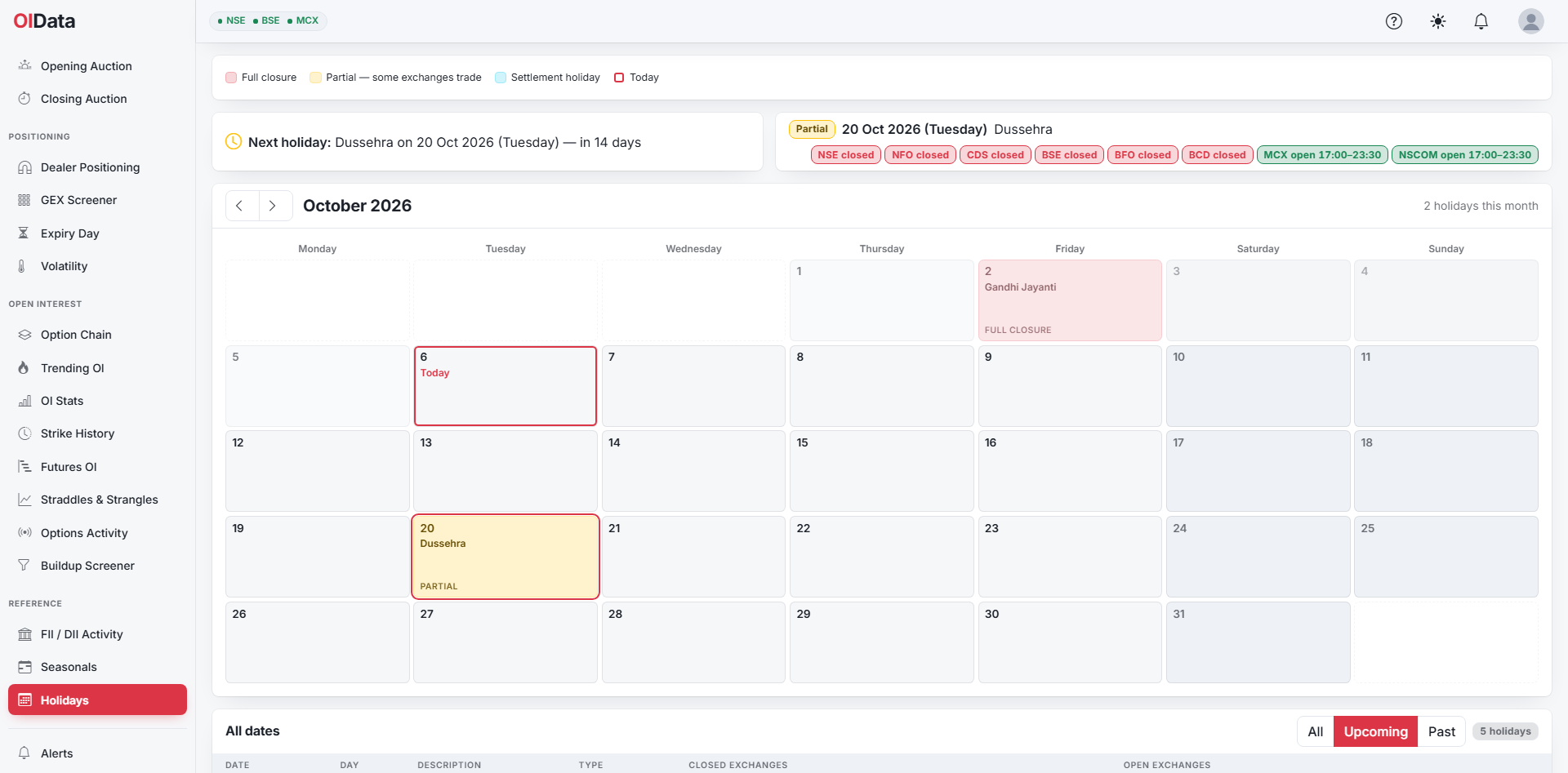Open Futures OI in the sidebar
This screenshot has width=1568, height=773.
(x=97, y=467)
